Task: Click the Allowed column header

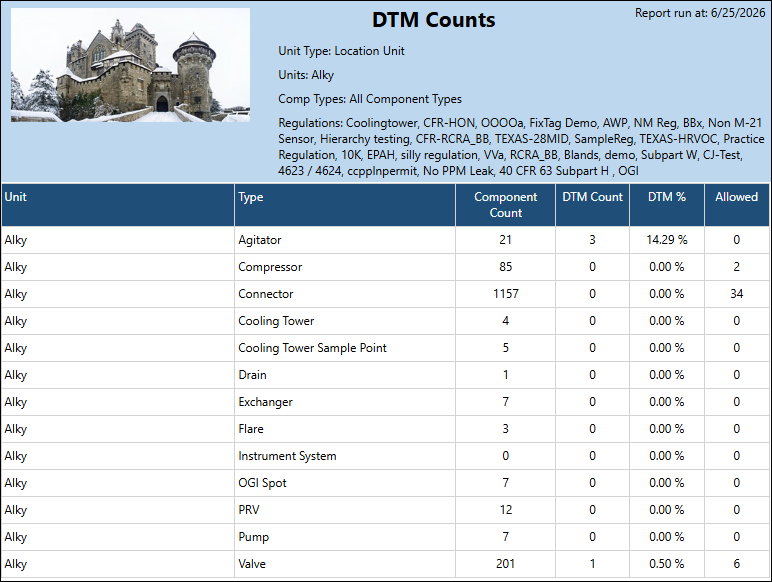Action: pos(737,205)
